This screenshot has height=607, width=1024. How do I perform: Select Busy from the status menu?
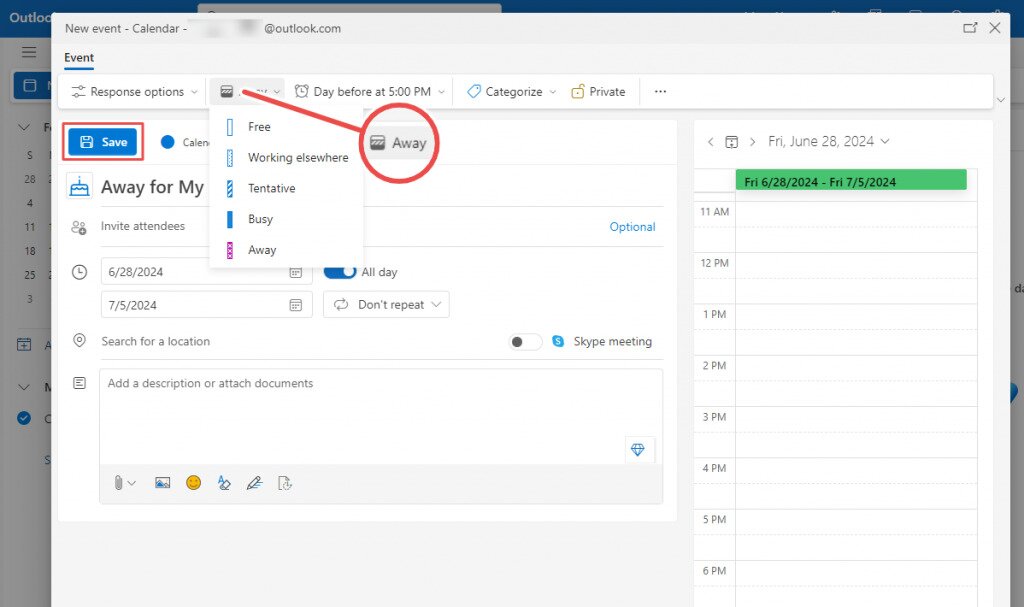click(259, 219)
